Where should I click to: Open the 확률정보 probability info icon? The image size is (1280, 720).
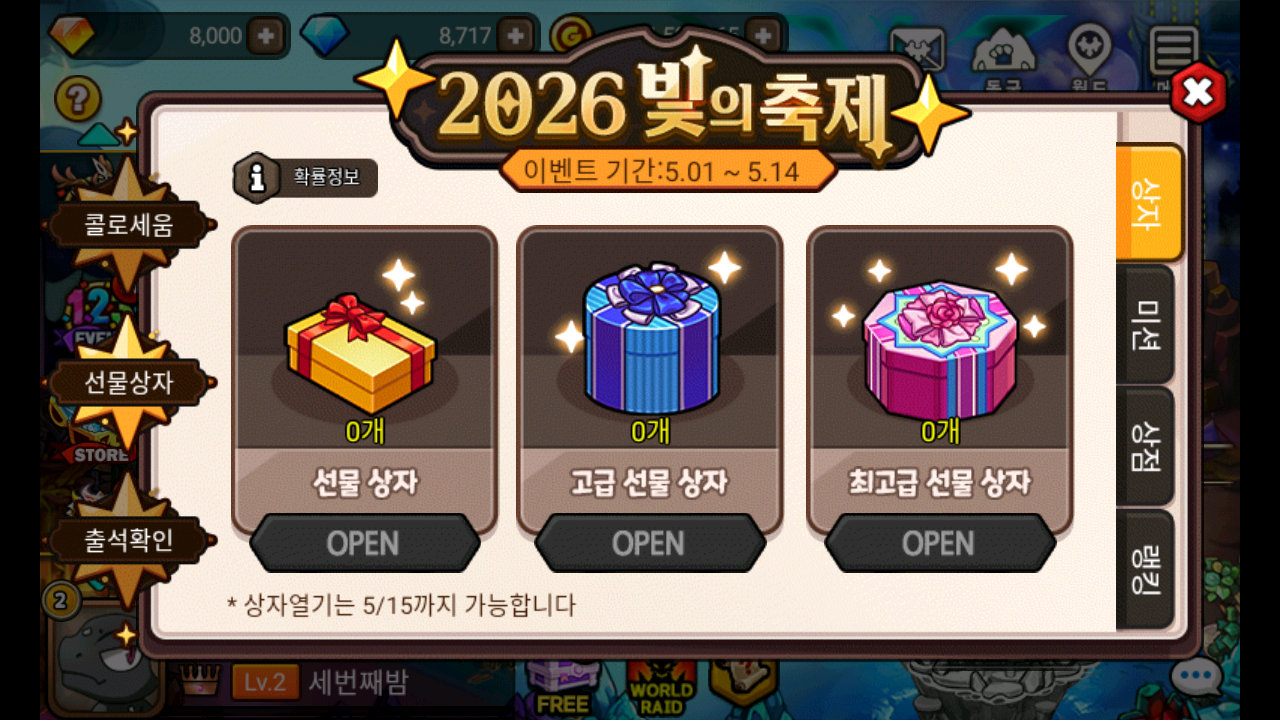point(257,178)
